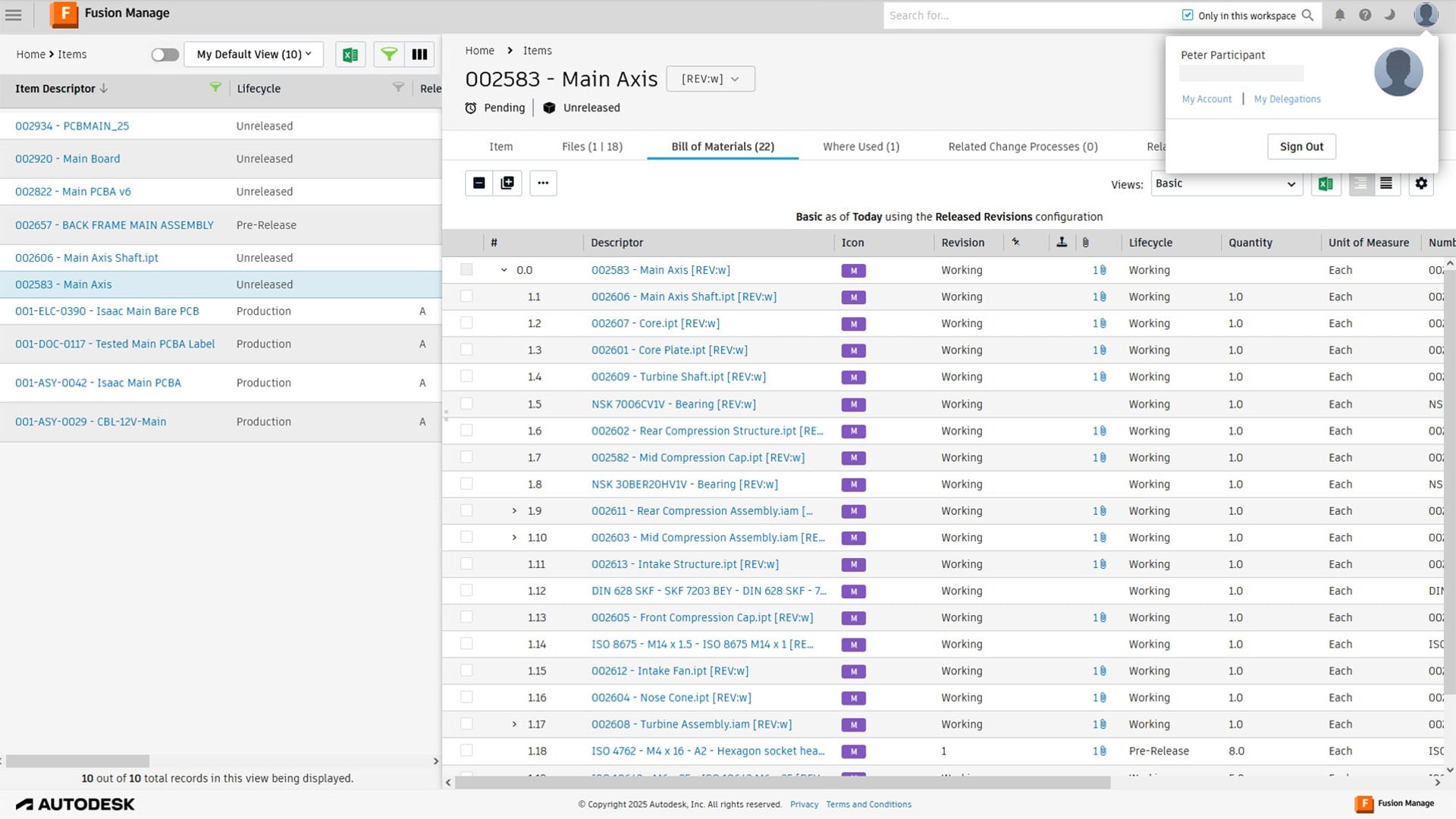Click the green filter icon
Screen dimensions: 1456x819
tap(388, 55)
